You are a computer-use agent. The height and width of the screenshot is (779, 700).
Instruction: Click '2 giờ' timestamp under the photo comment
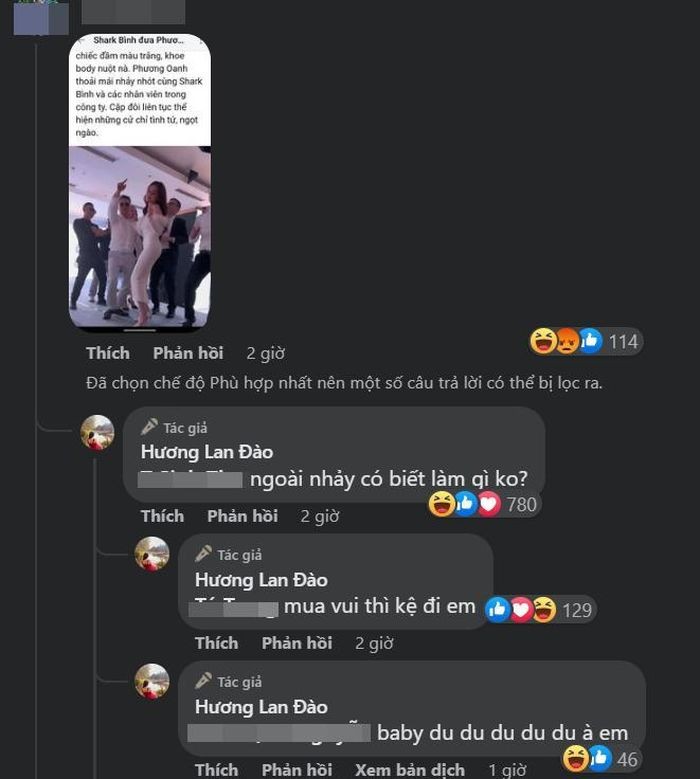(x=265, y=353)
